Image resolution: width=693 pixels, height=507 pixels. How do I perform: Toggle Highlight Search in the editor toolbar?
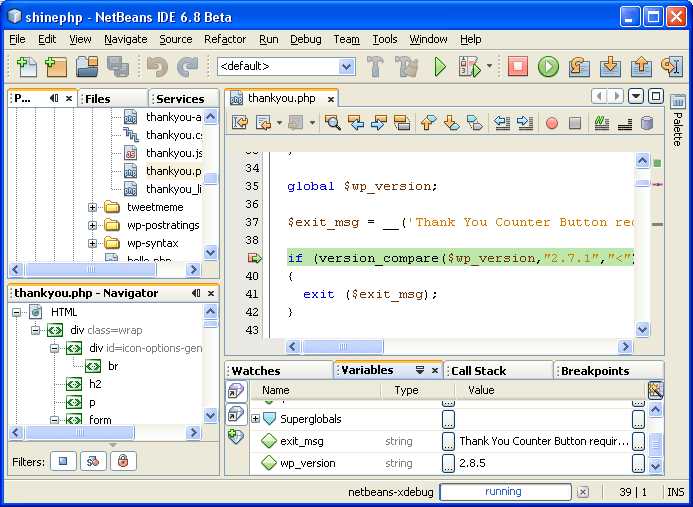(x=402, y=122)
